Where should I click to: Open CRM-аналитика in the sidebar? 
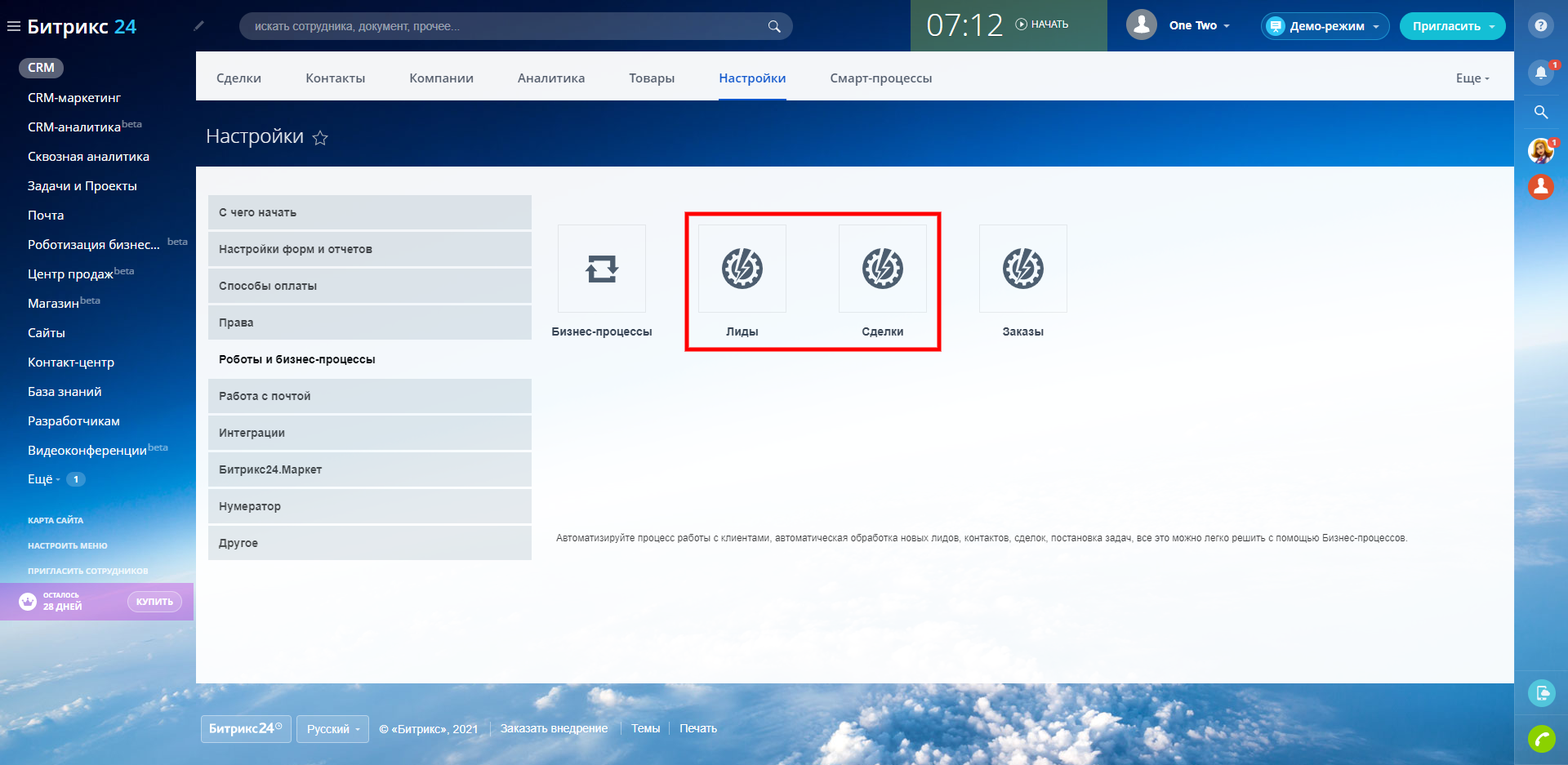click(74, 127)
